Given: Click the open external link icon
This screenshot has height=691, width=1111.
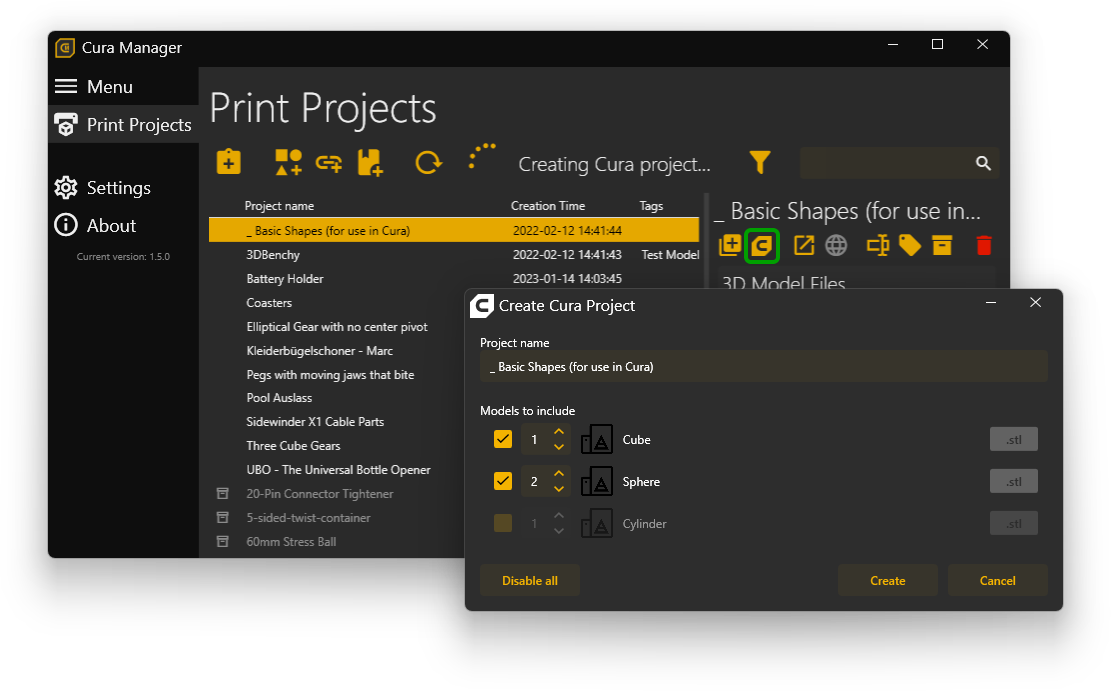Looking at the screenshot, I should click(x=803, y=245).
